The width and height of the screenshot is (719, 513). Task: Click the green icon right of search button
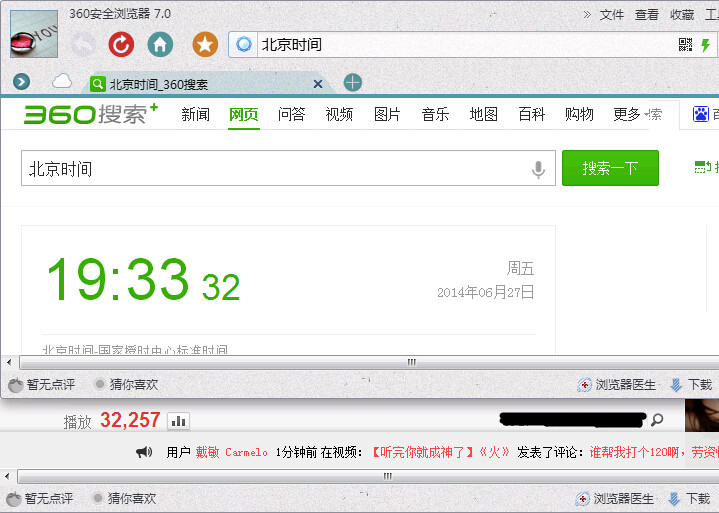click(x=702, y=167)
